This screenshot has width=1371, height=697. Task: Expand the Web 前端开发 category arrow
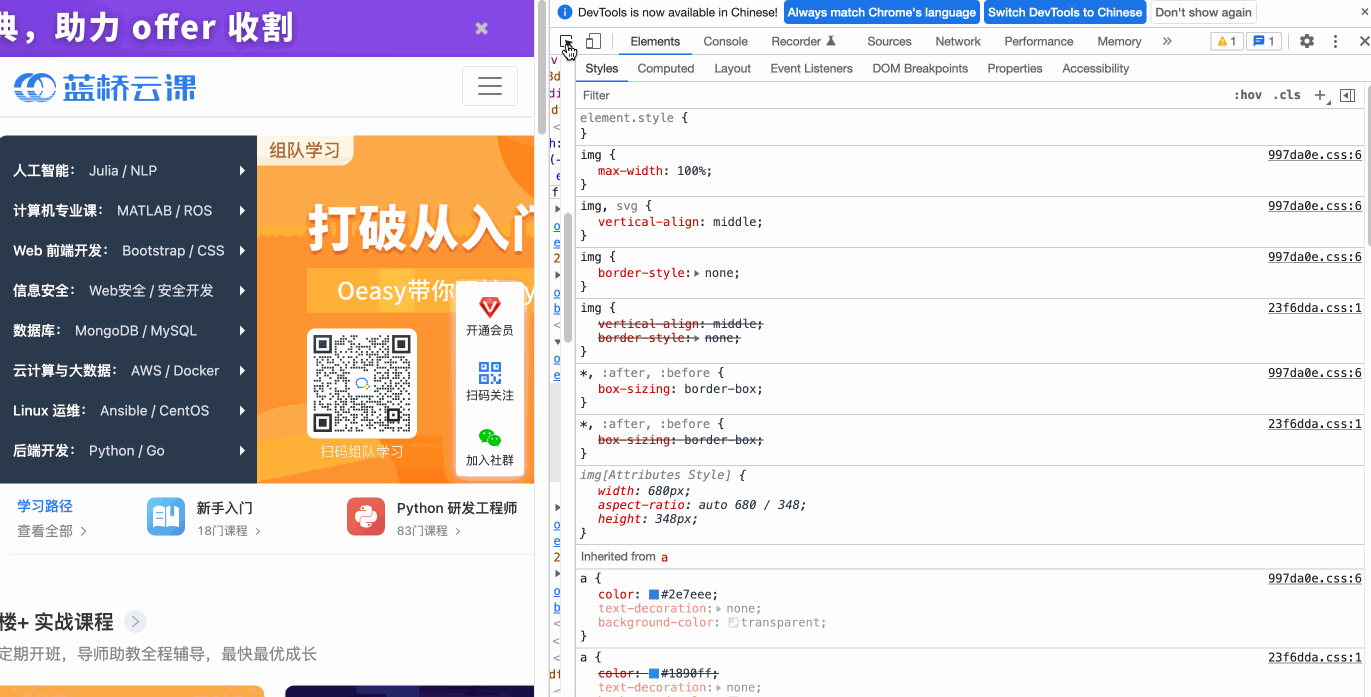coord(242,251)
